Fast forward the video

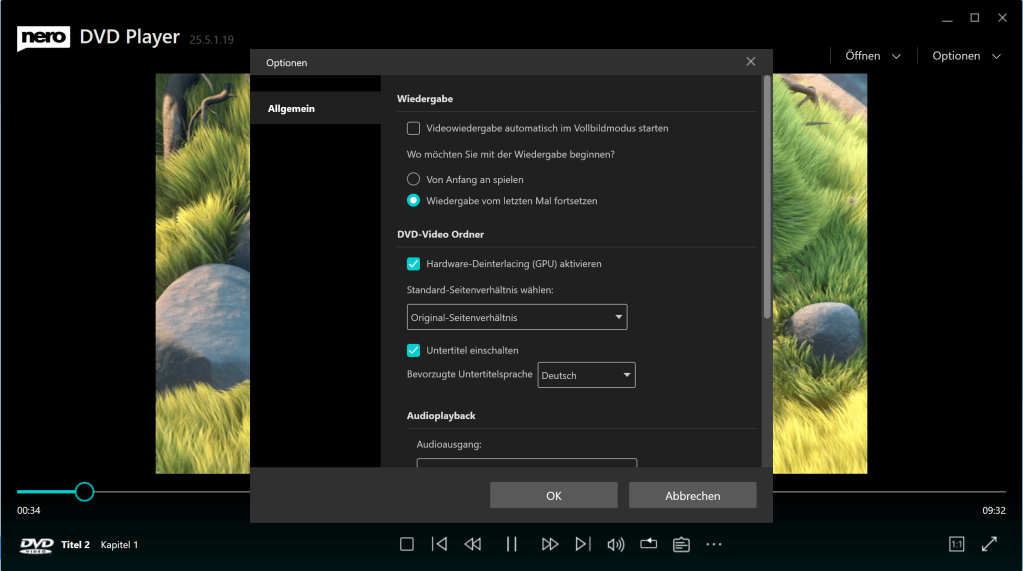point(549,544)
